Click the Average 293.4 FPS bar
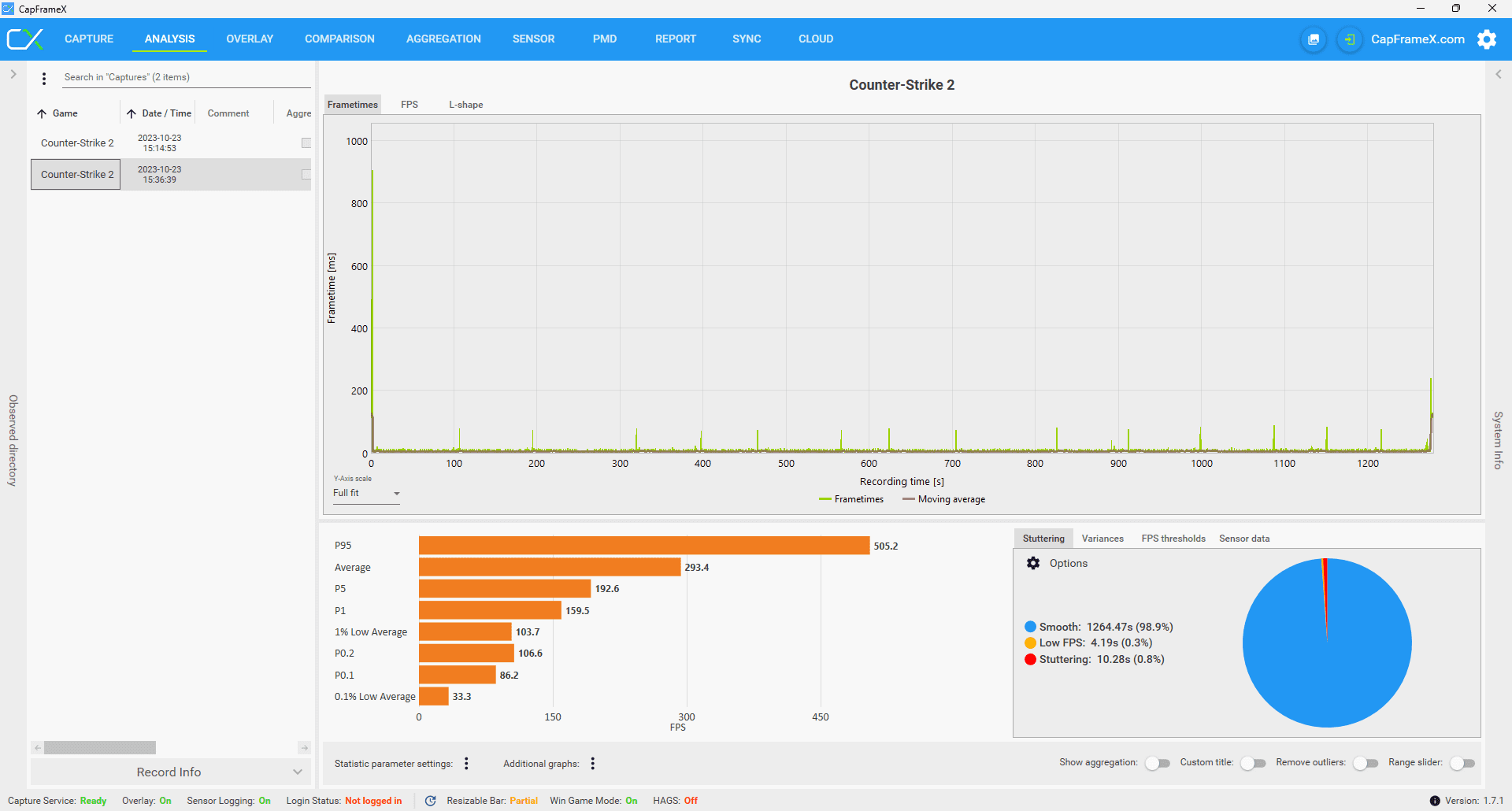Screen dimensions: 1512x811 tap(550, 567)
